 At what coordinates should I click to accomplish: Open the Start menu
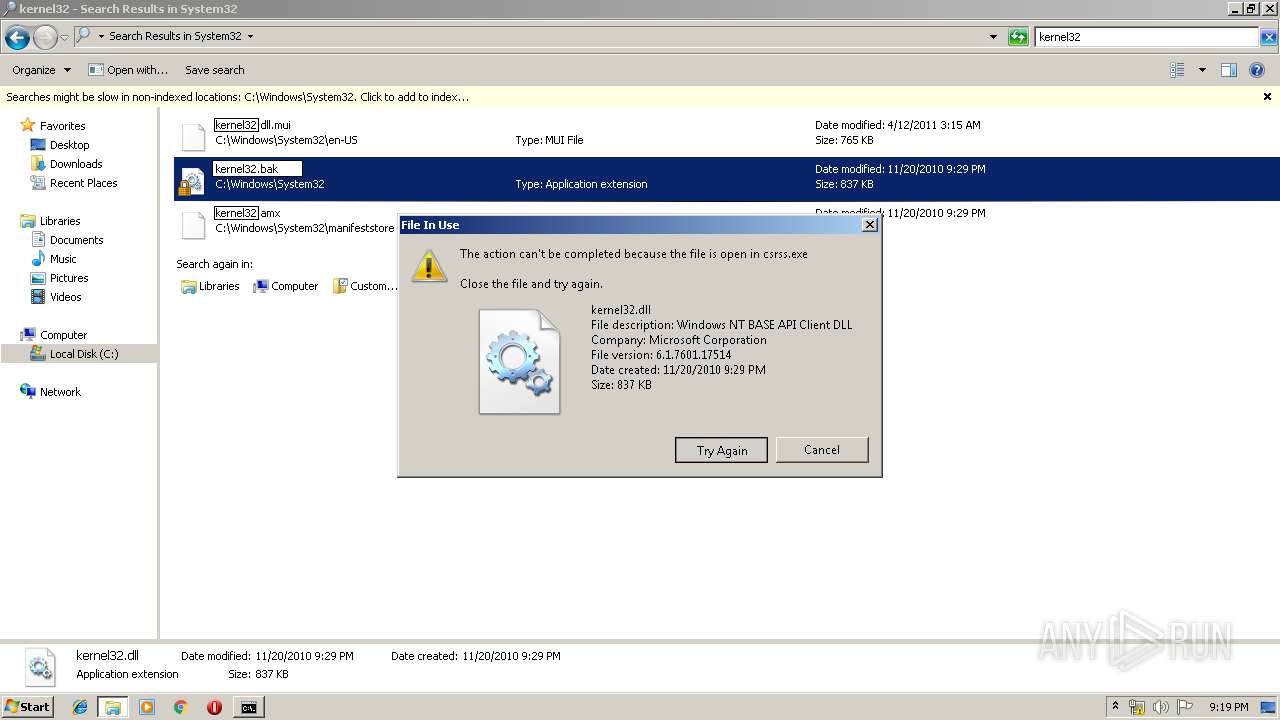pyautogui.click(x=27, y=707)
